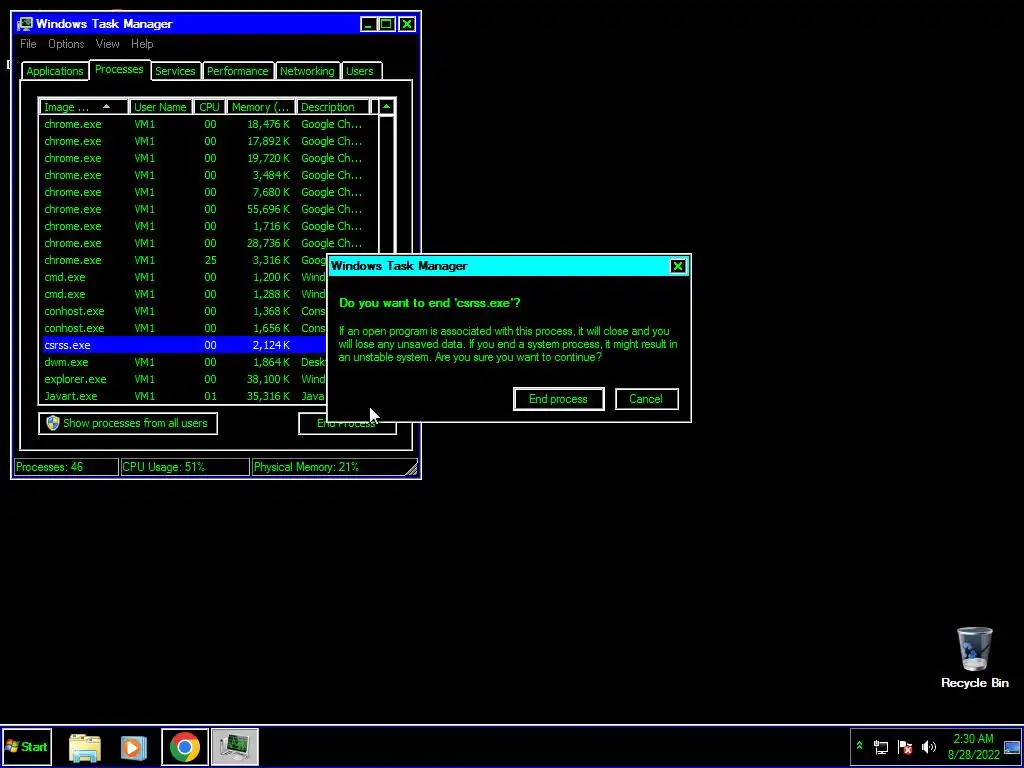Click the Task Manager taskbar icon
Image resolution: width=1024 pixels, height=768 pixels.
click(x=234, y=748)
